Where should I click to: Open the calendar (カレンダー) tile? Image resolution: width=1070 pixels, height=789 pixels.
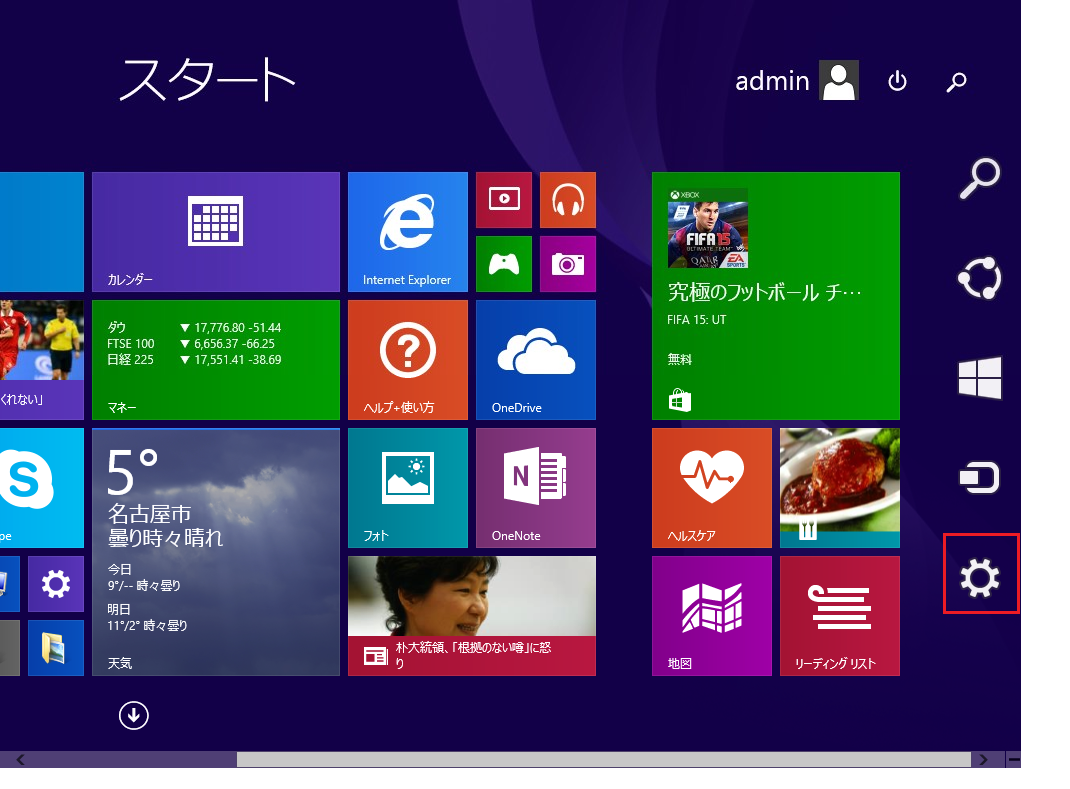pos(215,231)
